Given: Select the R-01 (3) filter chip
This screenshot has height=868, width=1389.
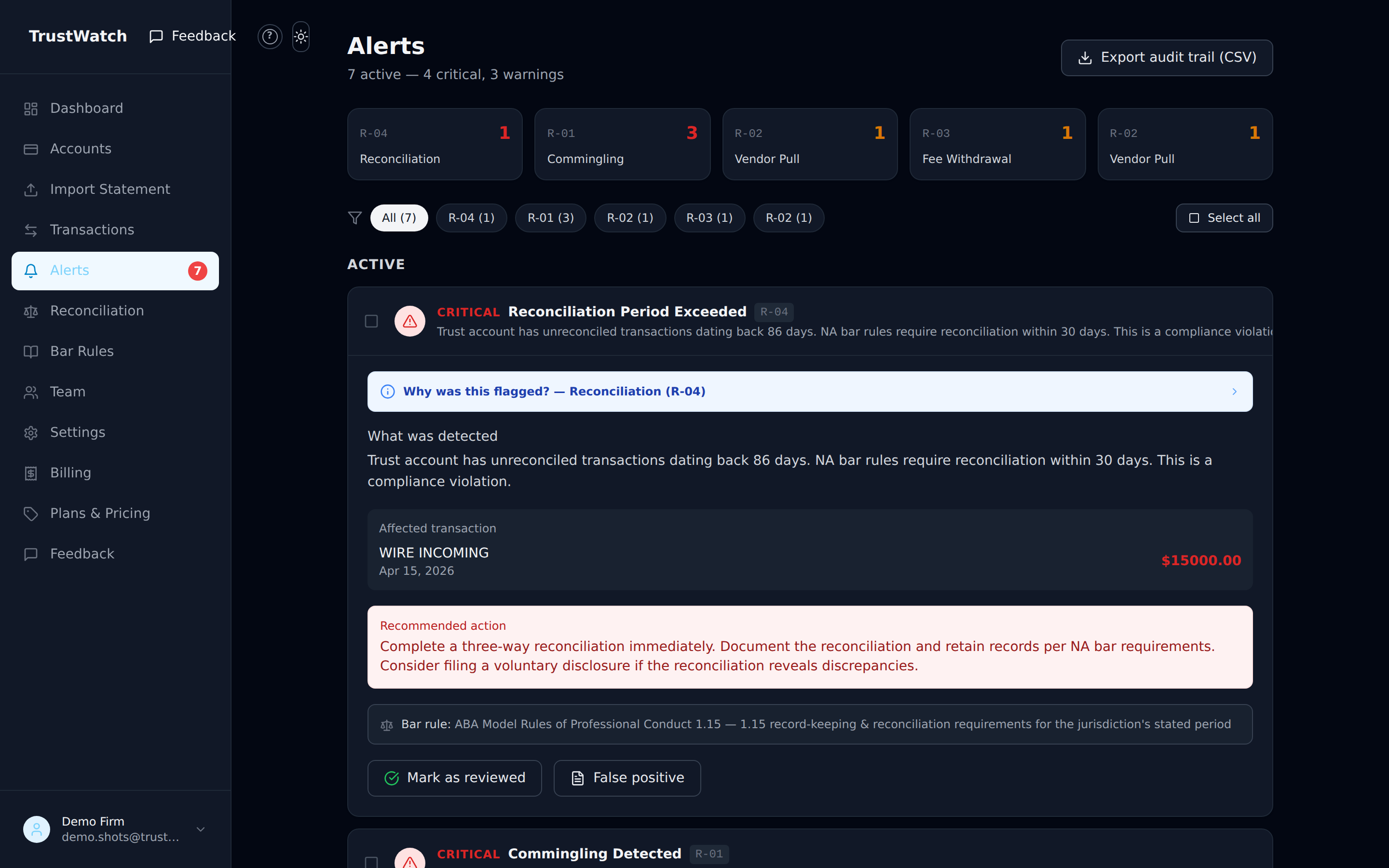Looking at the screenshot, I should tap(550, 218).
